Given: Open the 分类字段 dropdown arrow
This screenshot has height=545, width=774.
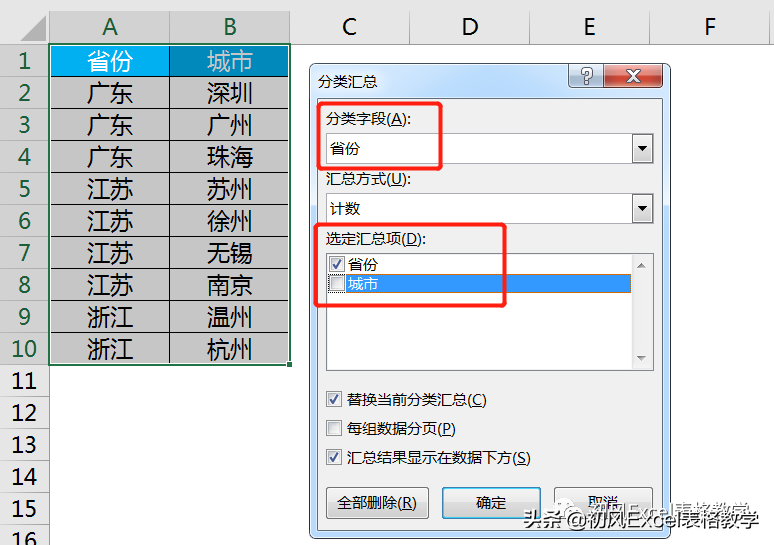Looking at the screenshot, I should pos(642,150).
